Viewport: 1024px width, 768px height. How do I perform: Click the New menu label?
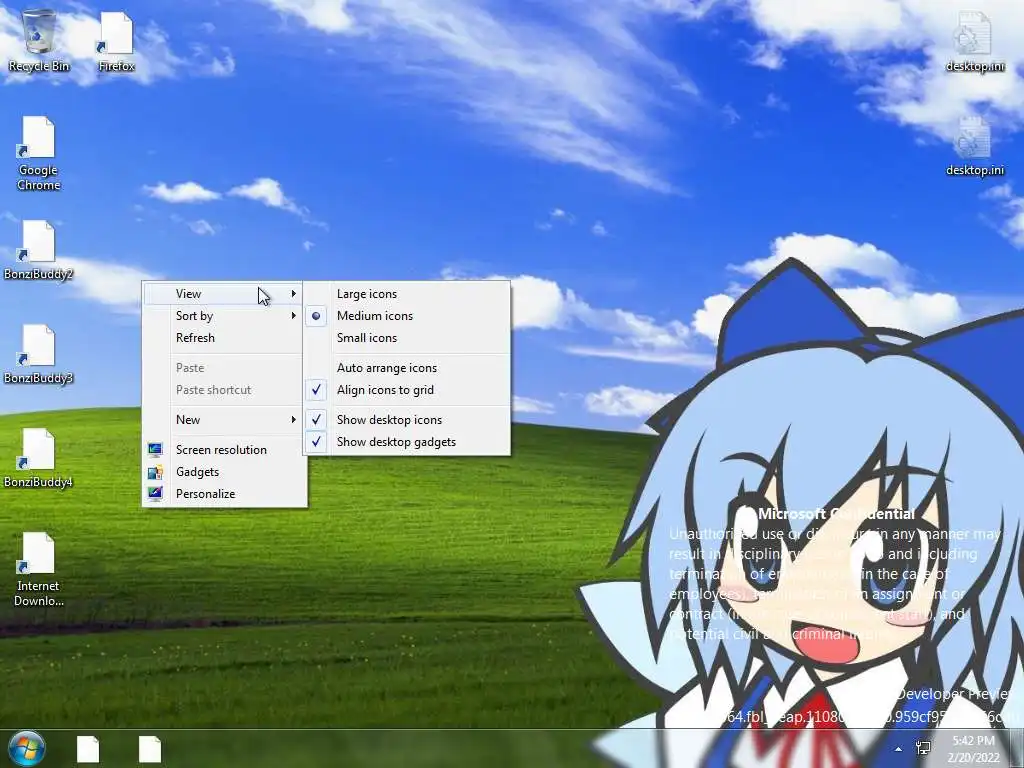pos(187,420)
